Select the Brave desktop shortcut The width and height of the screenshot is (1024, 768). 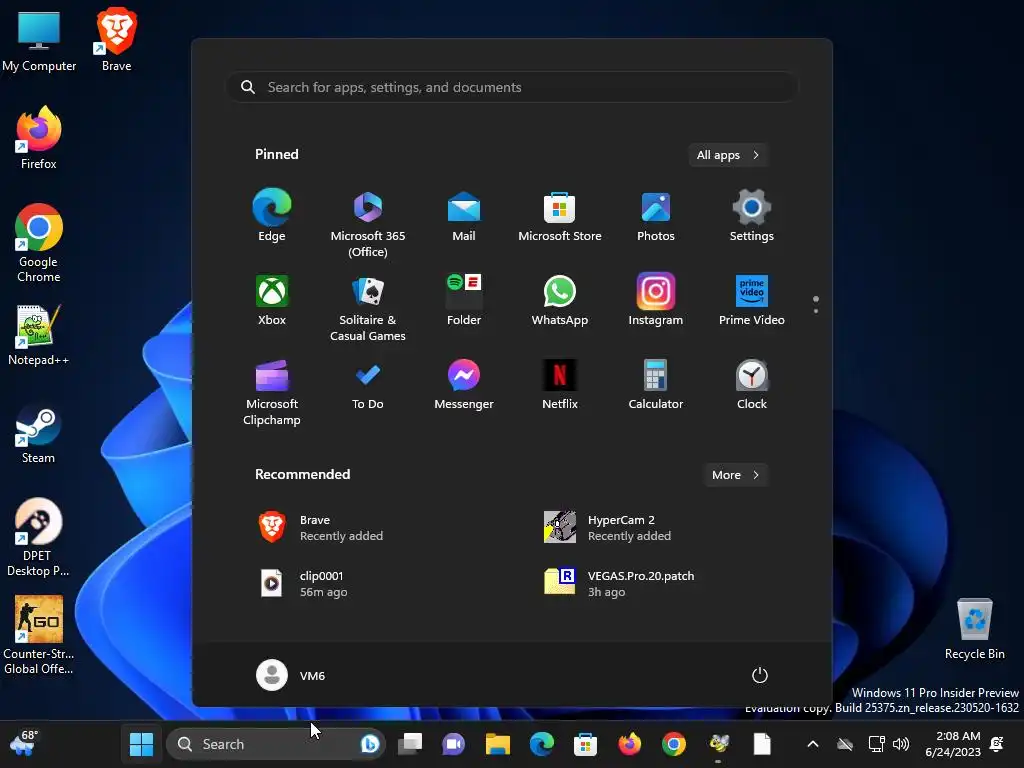pos(116,39)
